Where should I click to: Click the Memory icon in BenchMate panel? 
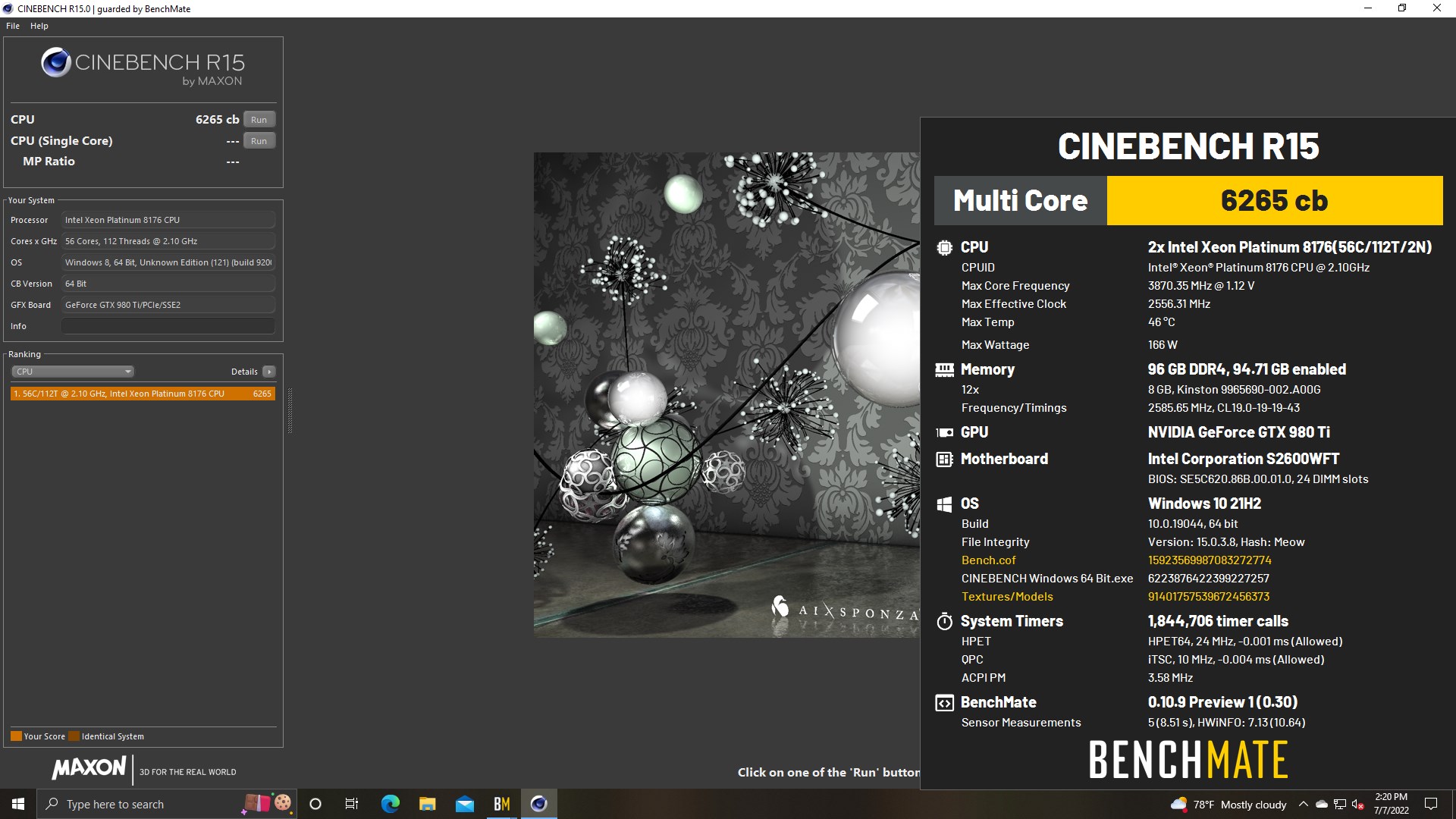click(x=944, y=369)
